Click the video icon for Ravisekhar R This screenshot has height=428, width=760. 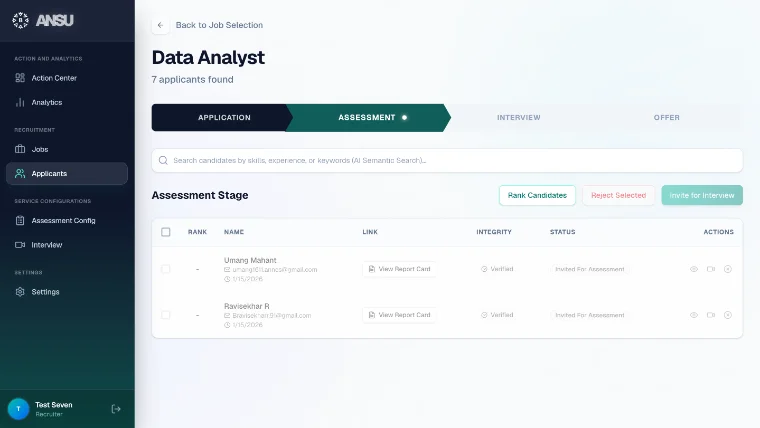coord(711,315)
